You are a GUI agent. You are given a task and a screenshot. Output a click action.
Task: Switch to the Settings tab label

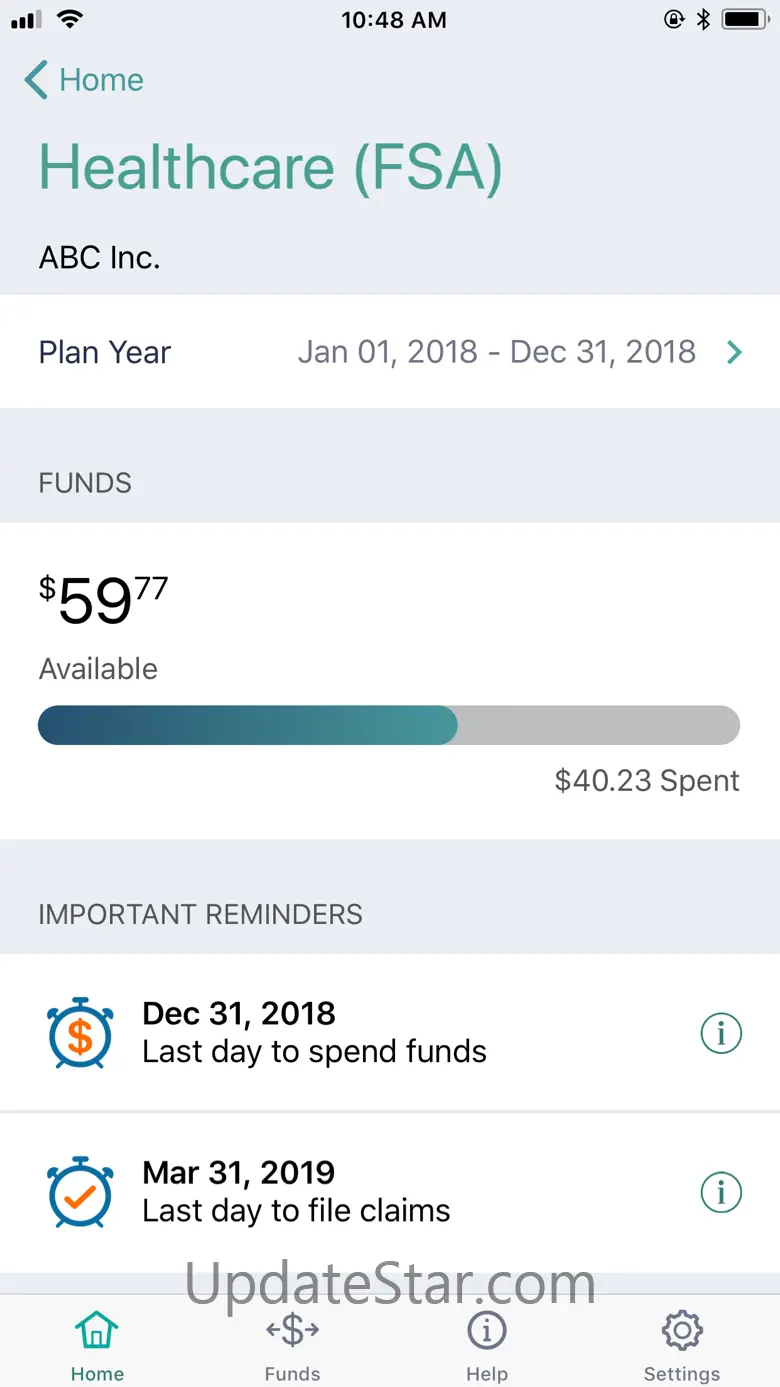682,1374
